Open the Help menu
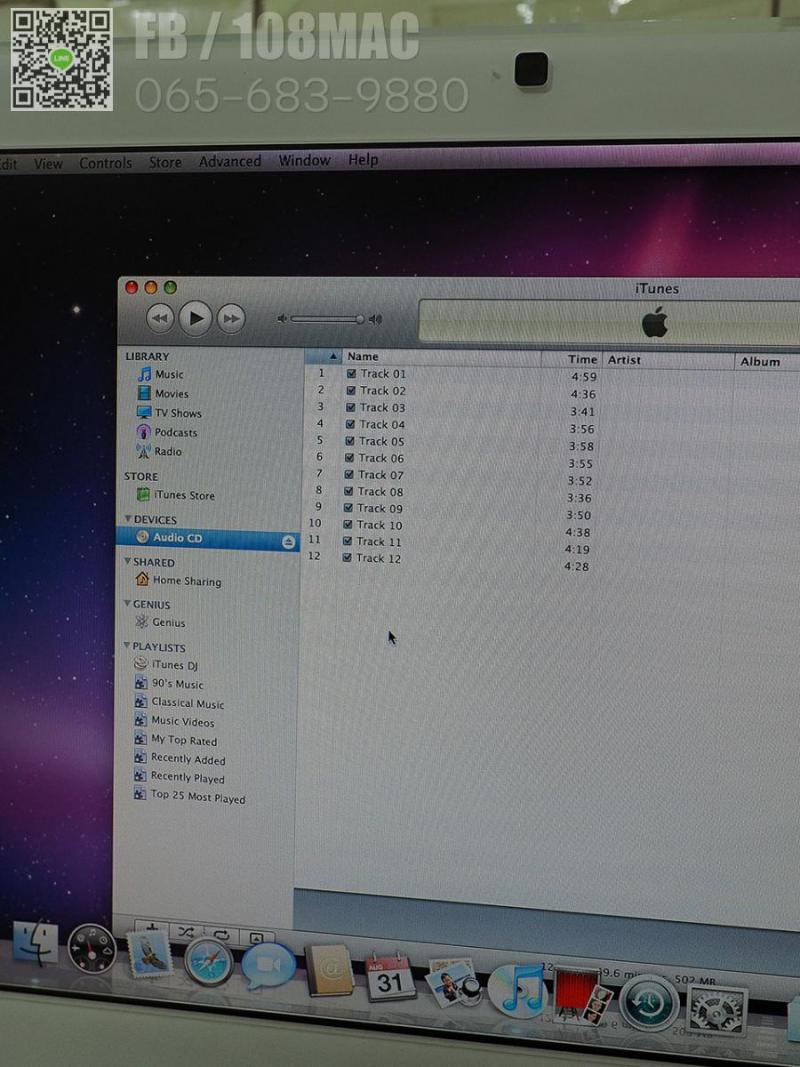800x1067 pixels. click(363, 159)
